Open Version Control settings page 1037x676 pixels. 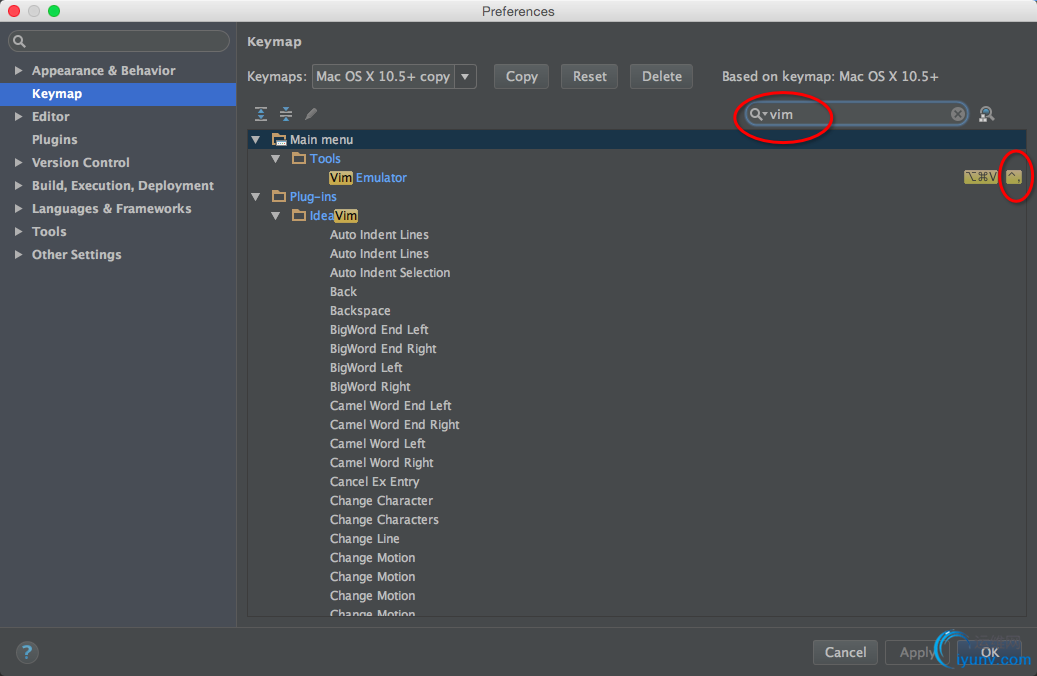point(81,162)
